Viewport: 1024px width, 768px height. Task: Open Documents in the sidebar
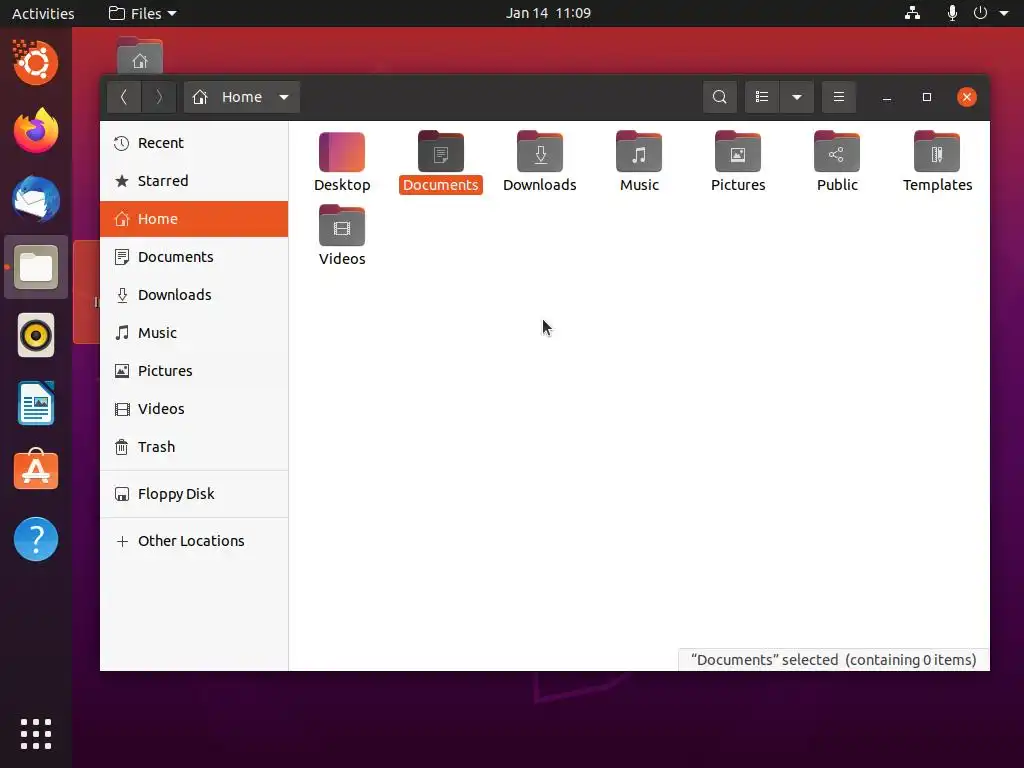coord(194,257)
